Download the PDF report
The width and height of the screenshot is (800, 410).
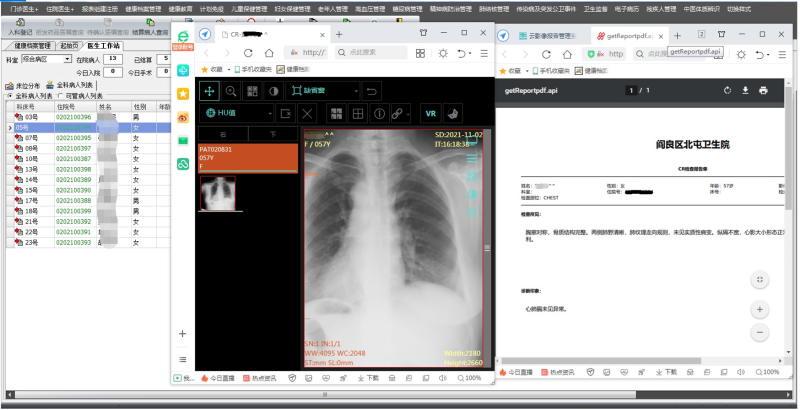point(745,91)
